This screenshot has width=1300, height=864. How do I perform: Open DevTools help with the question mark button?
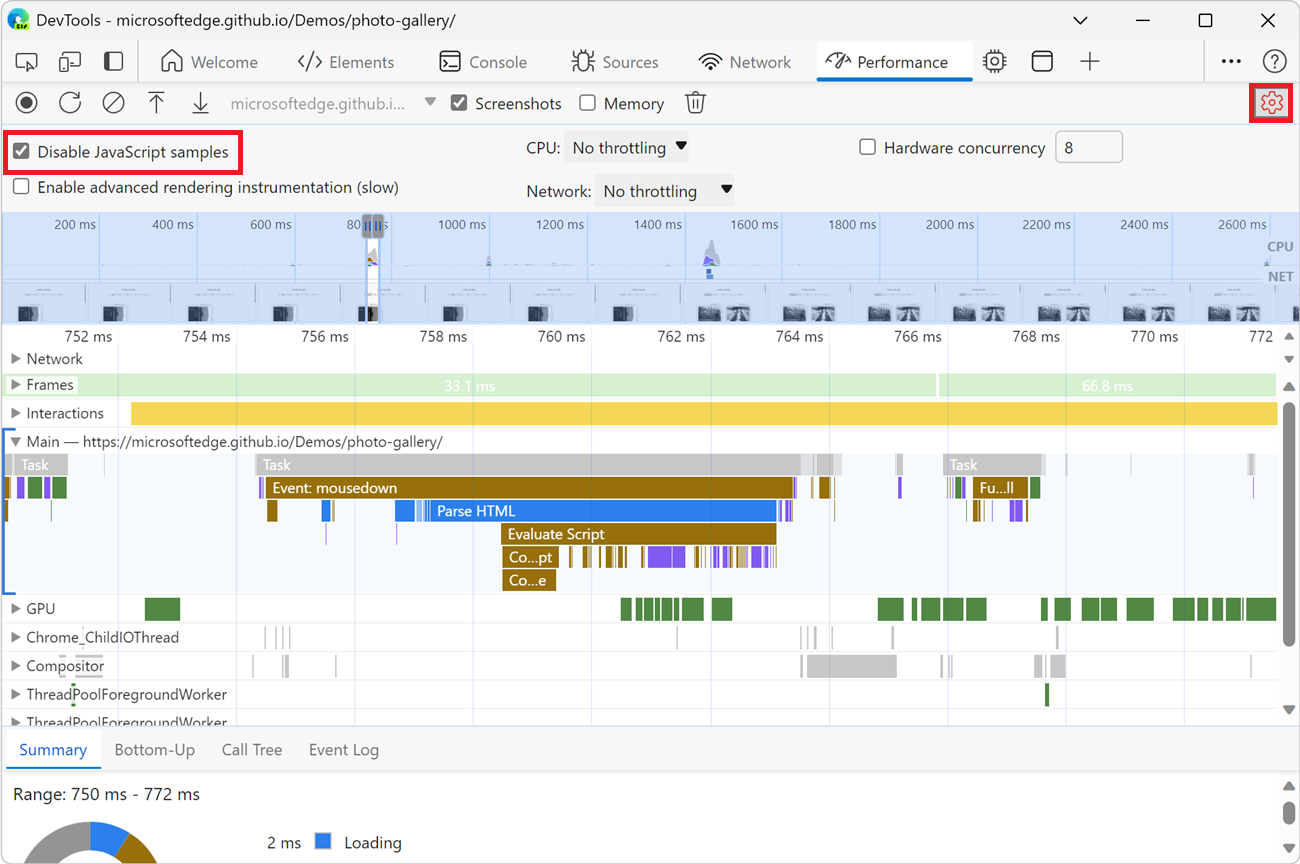(x=1275, y=61)
